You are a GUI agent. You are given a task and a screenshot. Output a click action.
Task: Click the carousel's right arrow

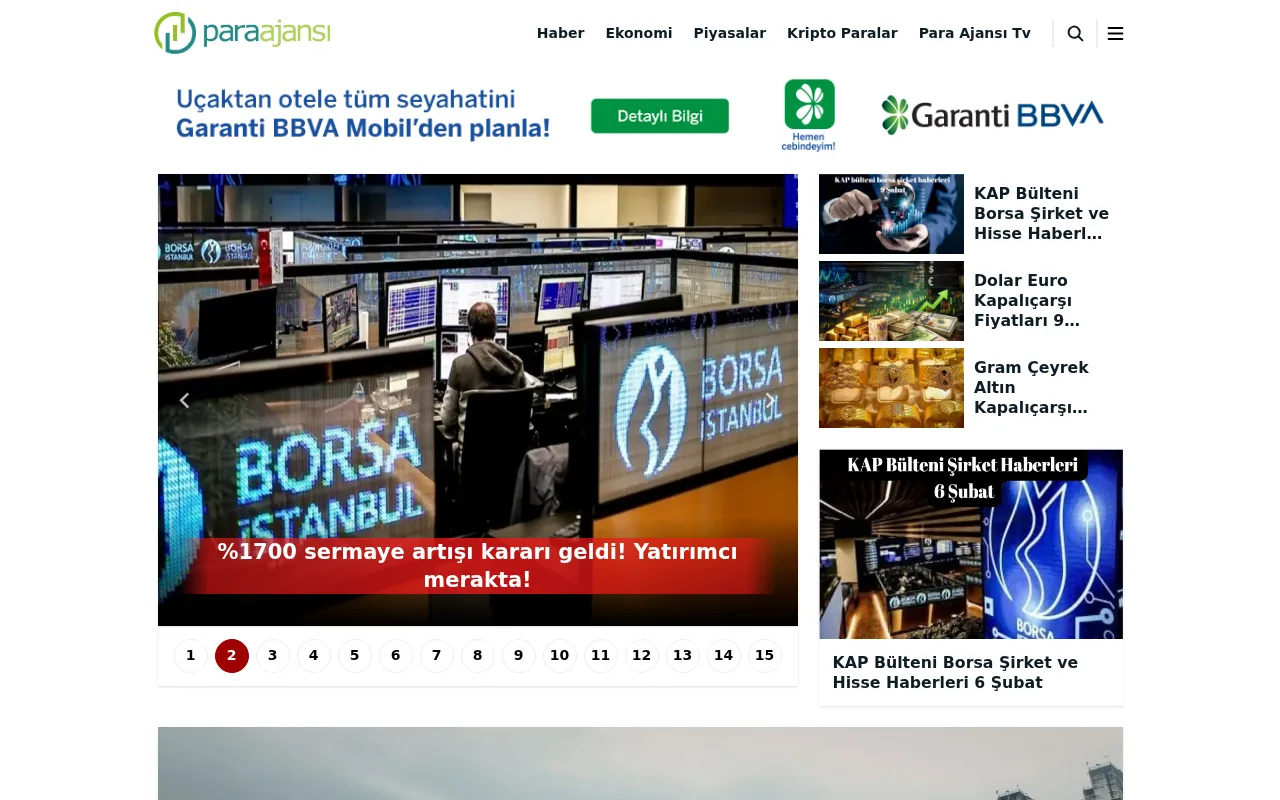[x=771, y=400]
